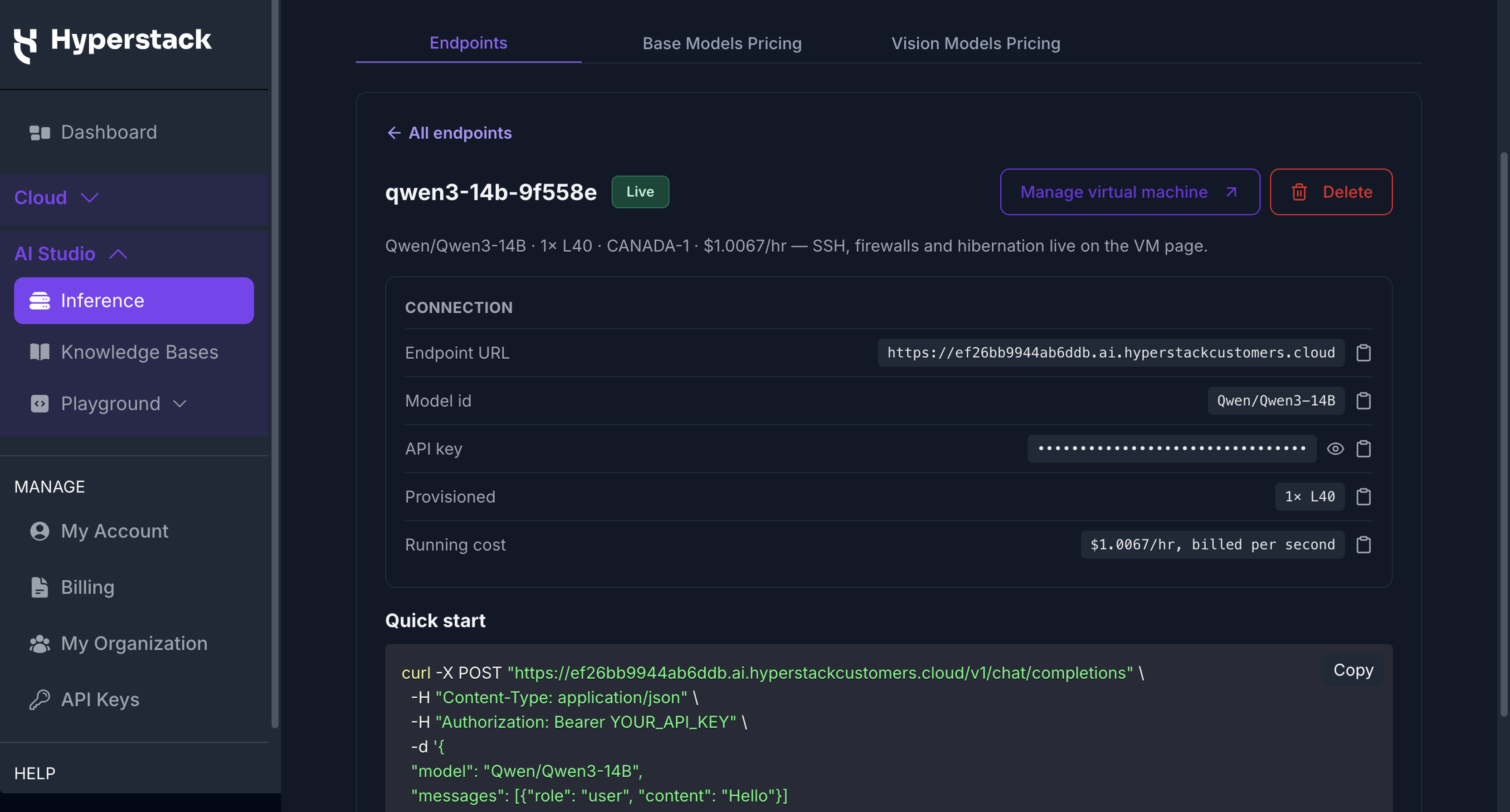The height and width of the screenshot is (812, 1510).
Task: Click the back arrow beside All endpoints
Action: [394, 133]
